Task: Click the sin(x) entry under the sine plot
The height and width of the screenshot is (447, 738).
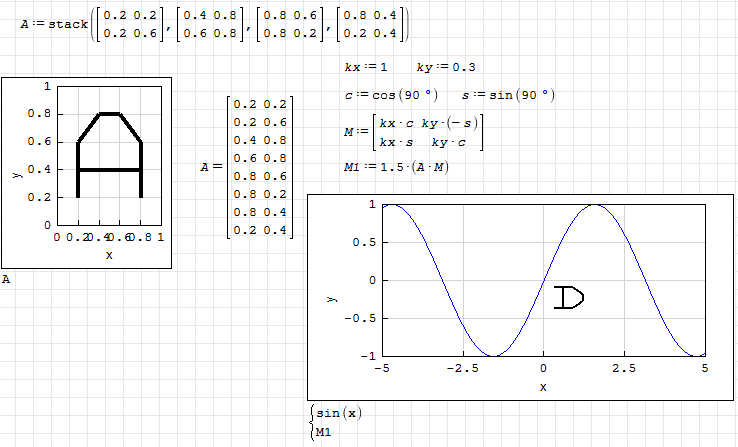Action: (335, 412)
